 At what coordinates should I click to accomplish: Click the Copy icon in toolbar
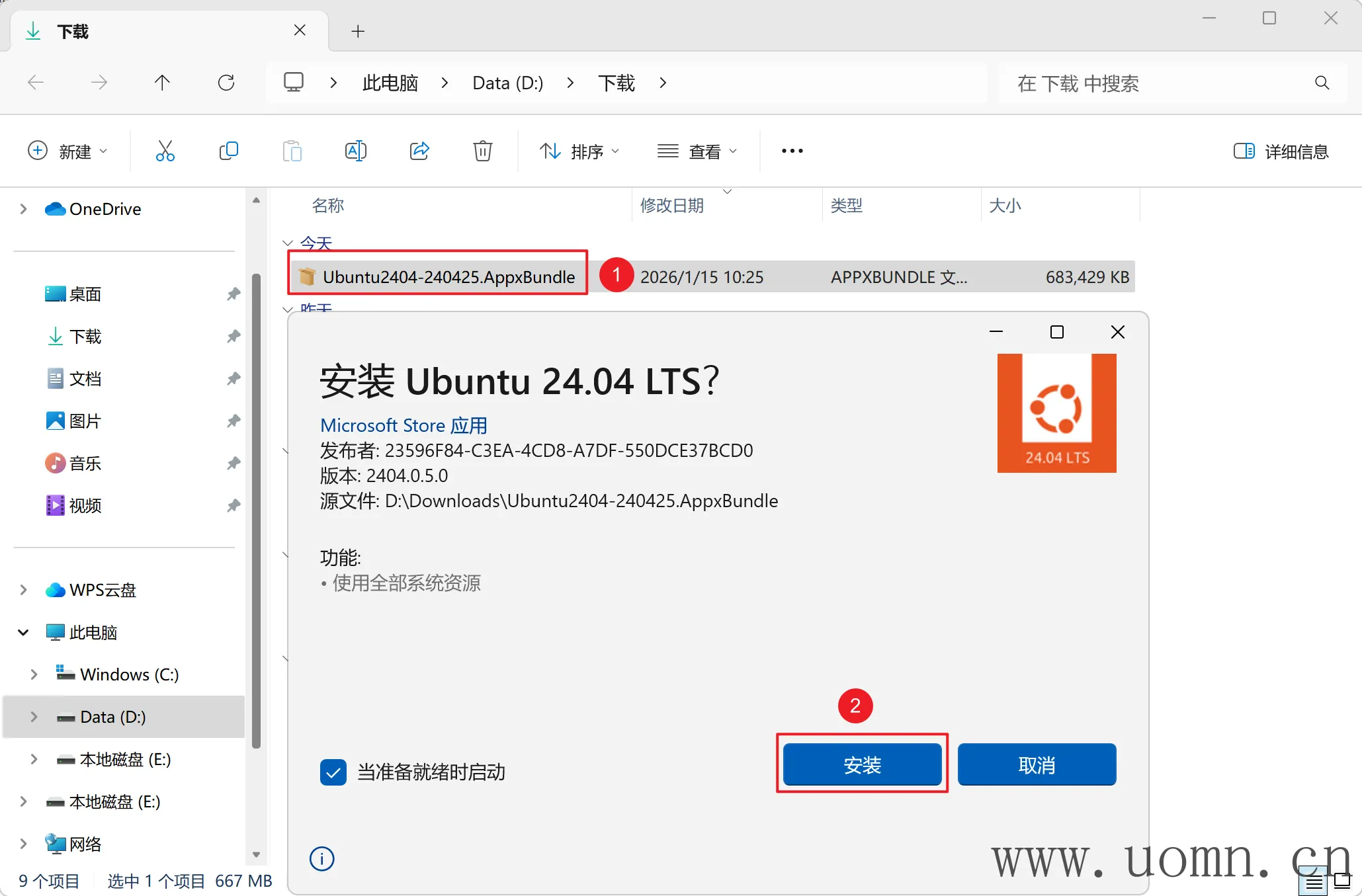pyautogui.click(x=228, y=151)
